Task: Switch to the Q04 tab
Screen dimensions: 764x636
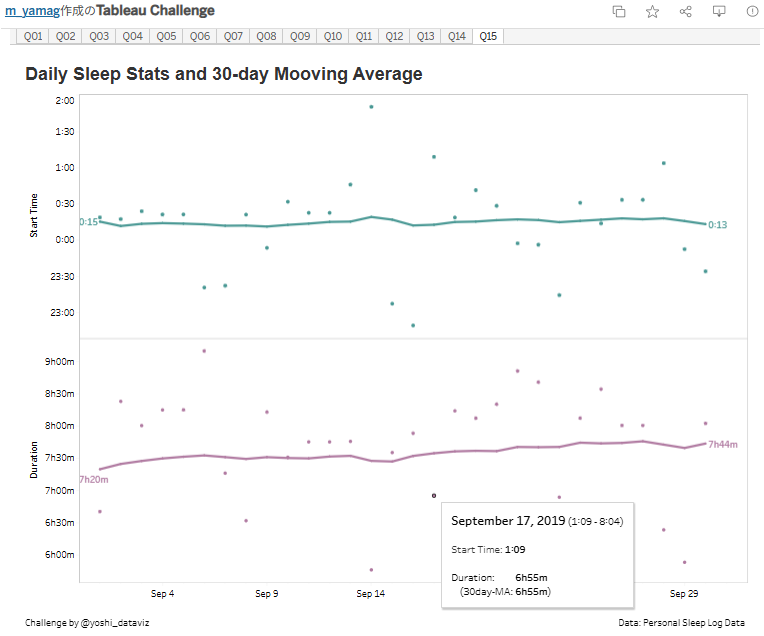Action: click(133, 36)
